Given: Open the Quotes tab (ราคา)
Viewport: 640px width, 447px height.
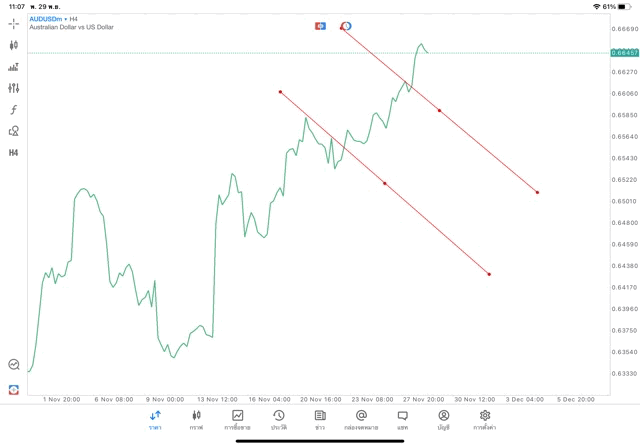Looking at the screenshot, I should pyautogui.click(x=155, y=420).
